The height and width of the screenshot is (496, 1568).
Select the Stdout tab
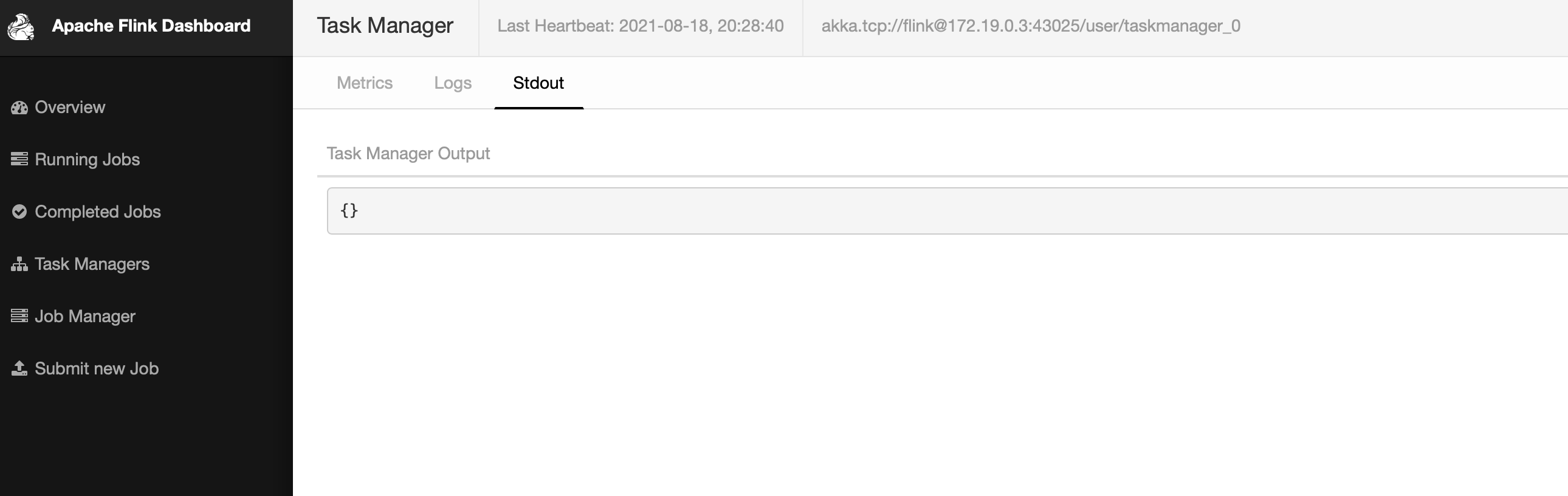[x=538, y=83]
